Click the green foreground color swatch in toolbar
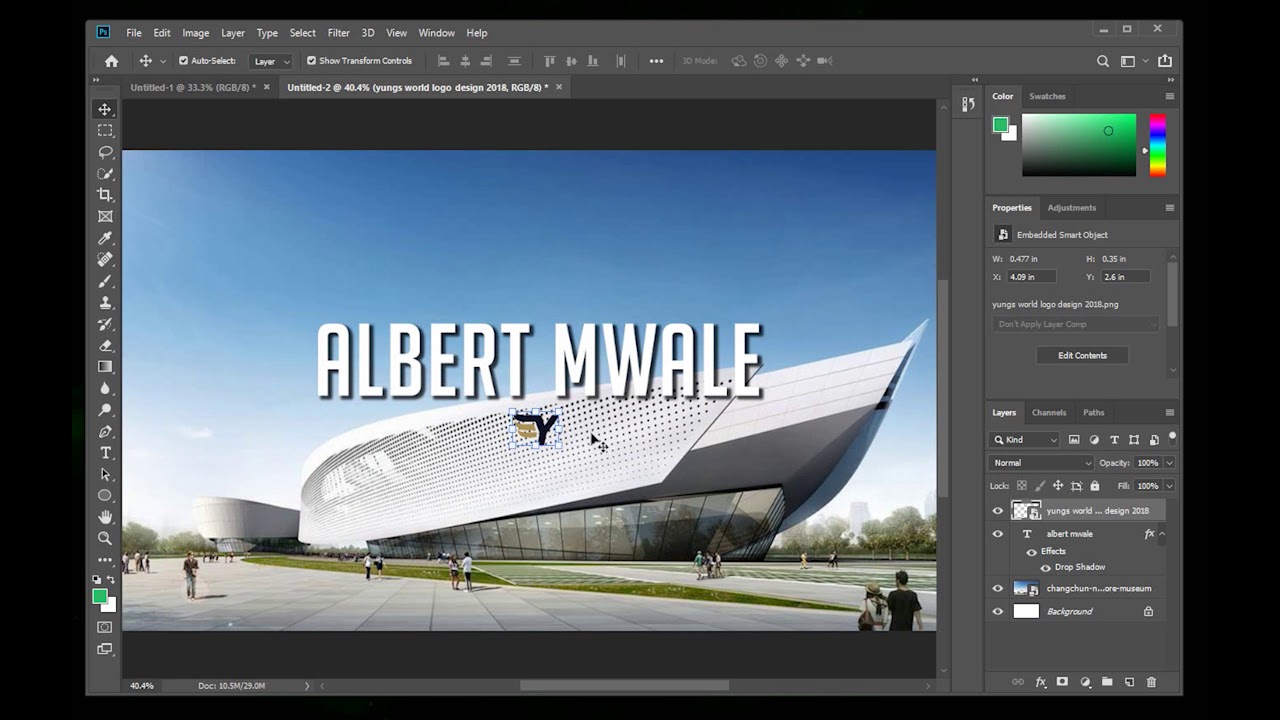1280x720 pixels. coord(100,596)
